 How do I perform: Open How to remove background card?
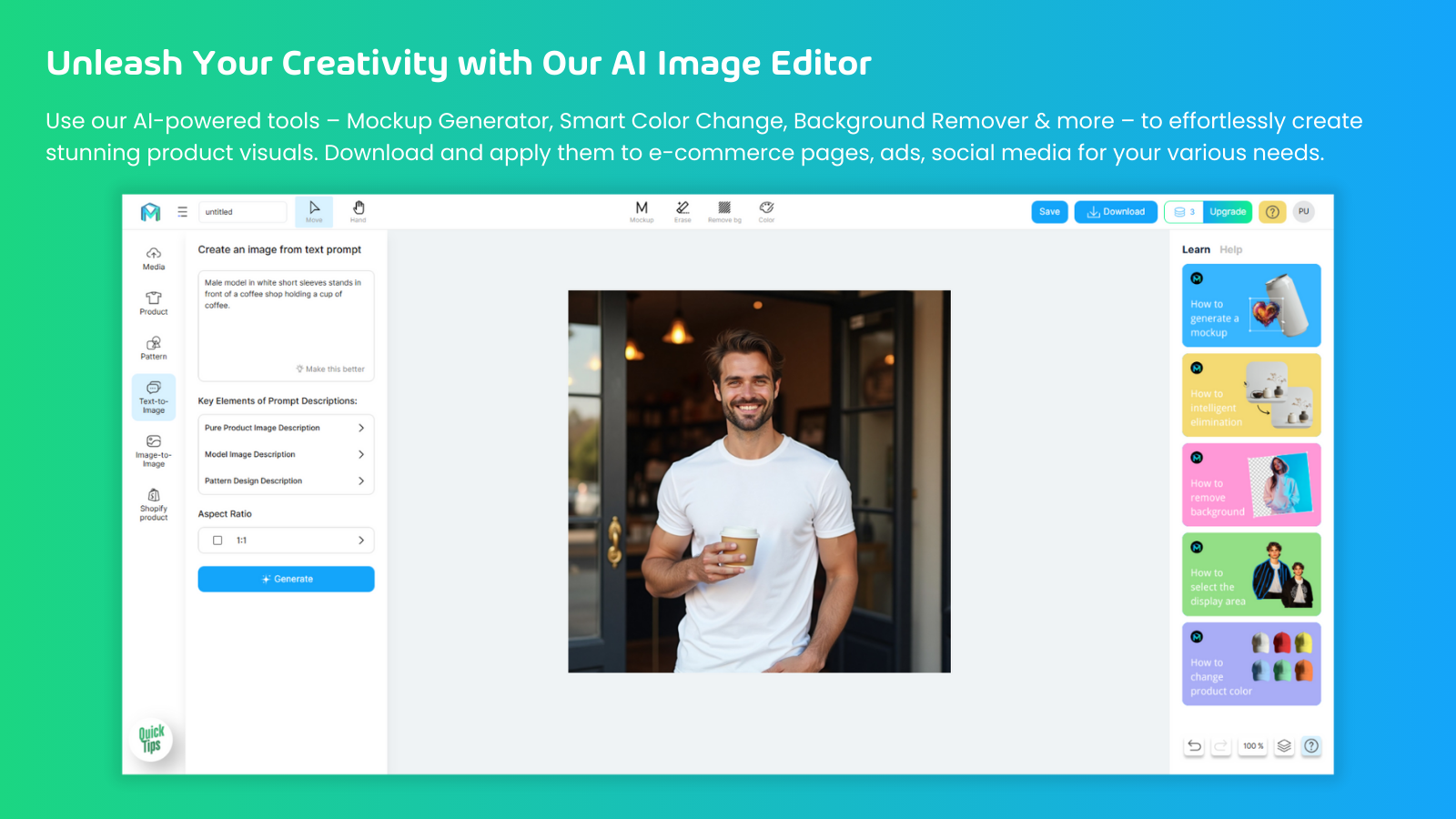pos(1251,484)
